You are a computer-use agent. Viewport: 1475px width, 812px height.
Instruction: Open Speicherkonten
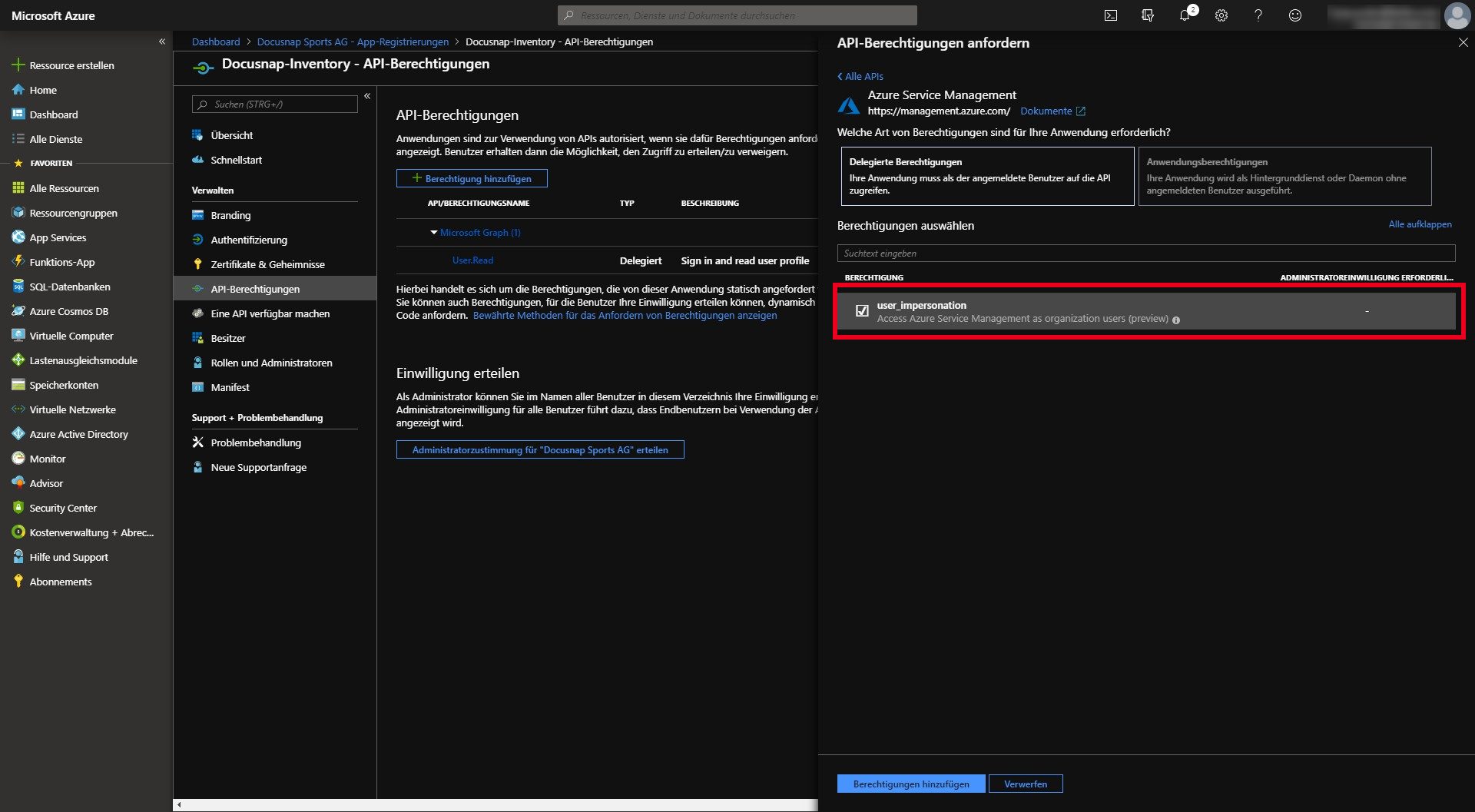click(64, 385)
